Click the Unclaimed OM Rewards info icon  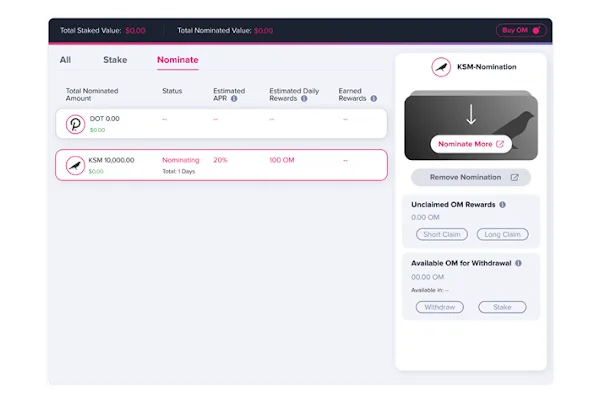point(502,205)
